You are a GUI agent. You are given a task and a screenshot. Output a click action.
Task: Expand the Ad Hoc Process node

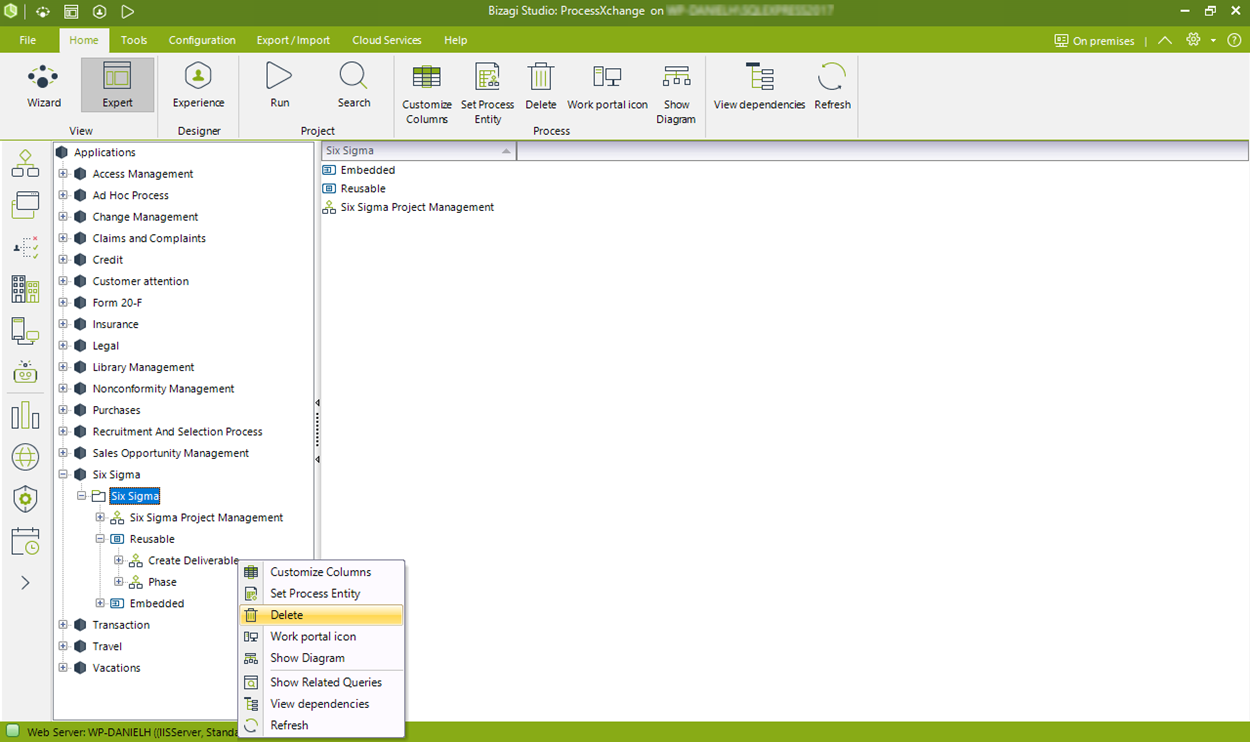tap(63, 195)
